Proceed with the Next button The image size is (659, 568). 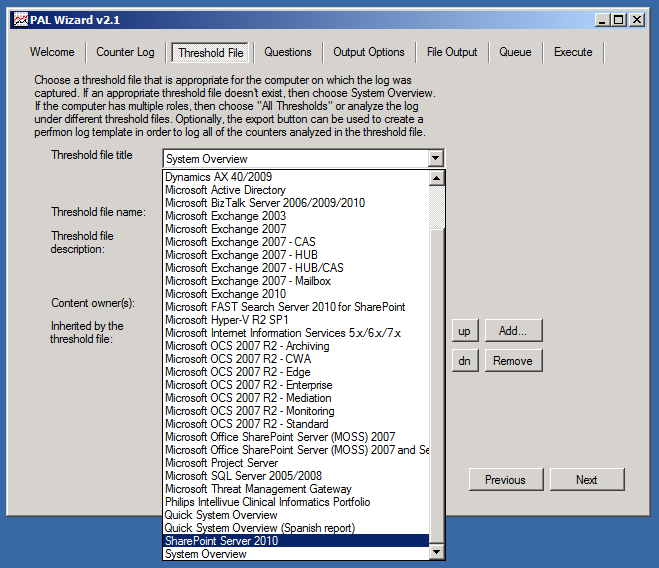pos(587,480)
